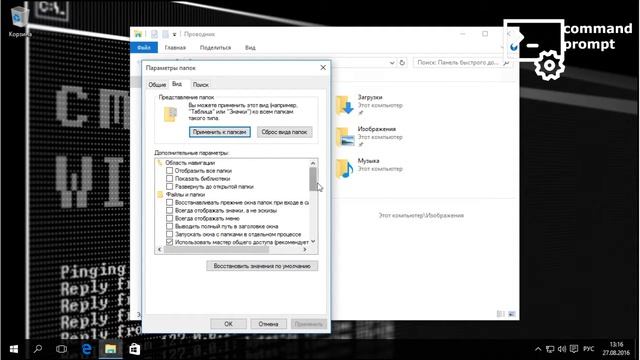Screen dimensions: 640x360
Task: Click the Отмена button
Action: click(x=268, y=324)
